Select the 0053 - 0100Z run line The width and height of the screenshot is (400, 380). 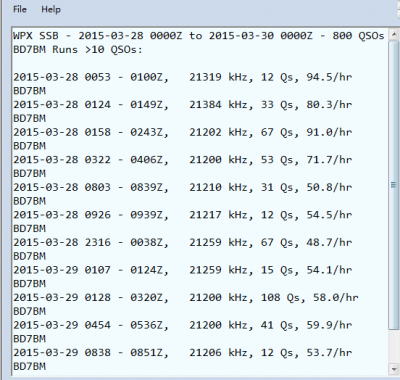[183, 77]
